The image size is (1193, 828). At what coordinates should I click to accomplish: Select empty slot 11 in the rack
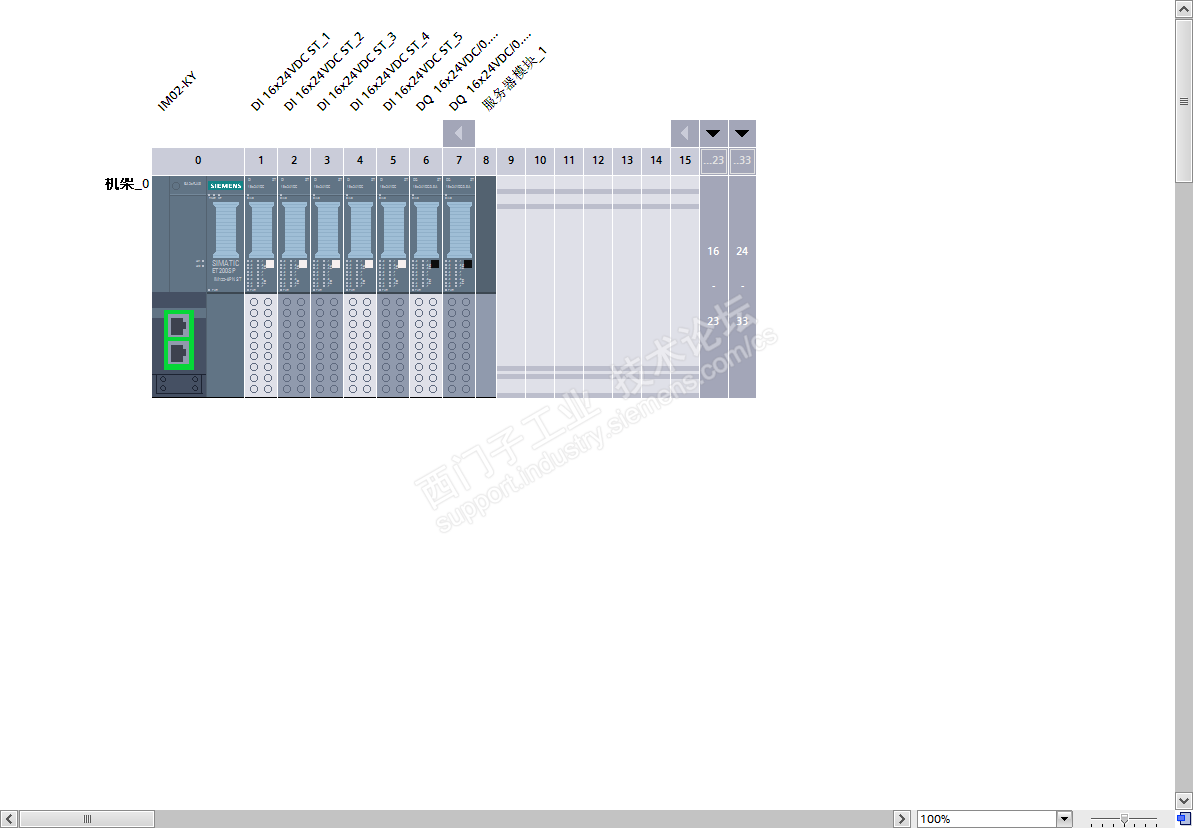(569, 286)
